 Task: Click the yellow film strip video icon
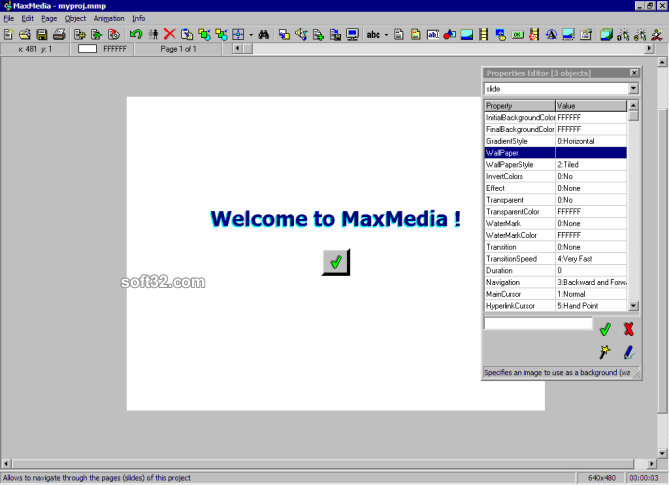click(x=483, y=35)
